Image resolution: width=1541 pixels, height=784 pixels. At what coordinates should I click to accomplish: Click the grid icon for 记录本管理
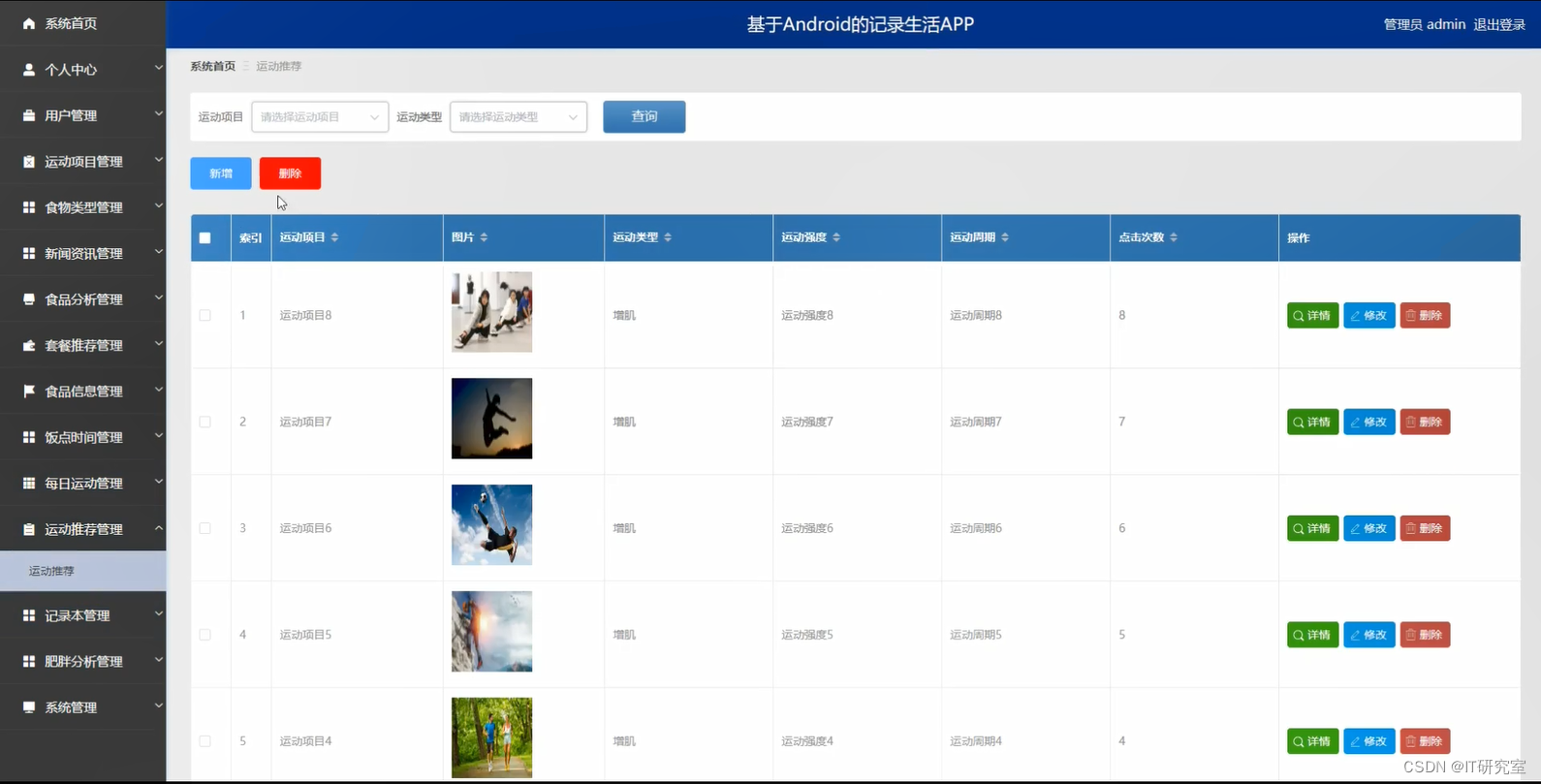pyautogui.click(x=29, y=615)
